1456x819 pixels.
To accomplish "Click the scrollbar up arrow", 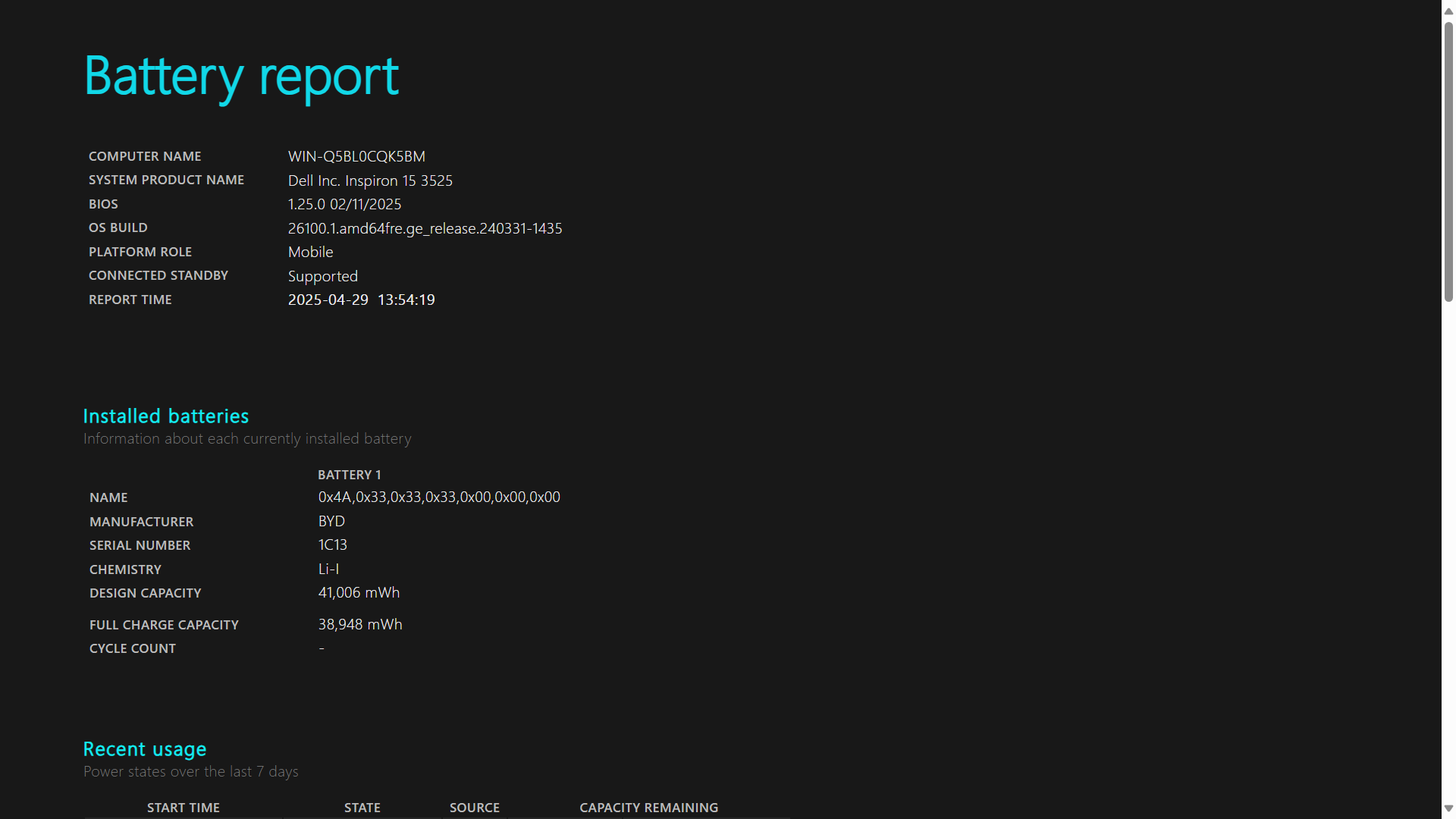I will [1448, 11].
